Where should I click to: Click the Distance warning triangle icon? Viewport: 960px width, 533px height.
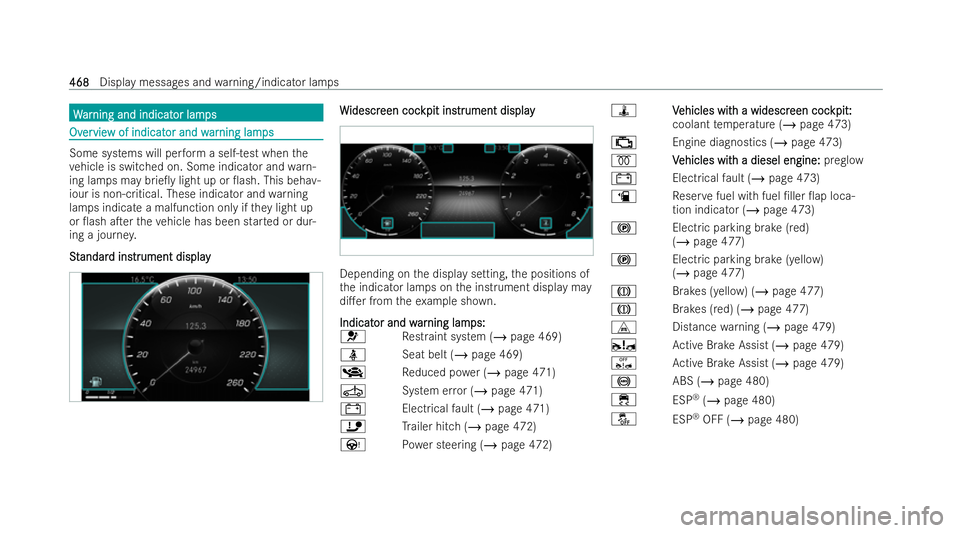click(623, 327)
